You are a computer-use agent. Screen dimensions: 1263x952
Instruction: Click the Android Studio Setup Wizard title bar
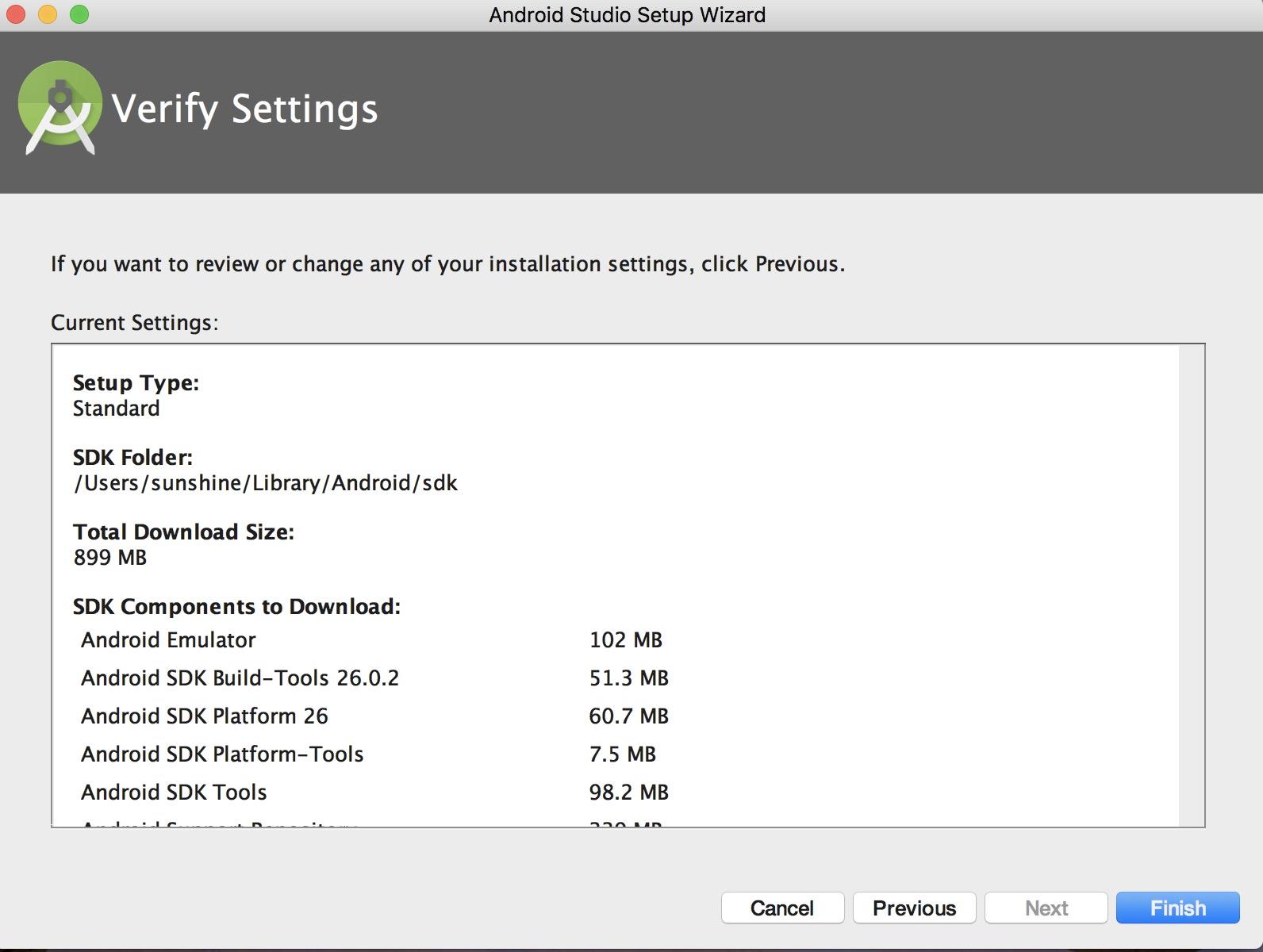[x=627, y=15]
